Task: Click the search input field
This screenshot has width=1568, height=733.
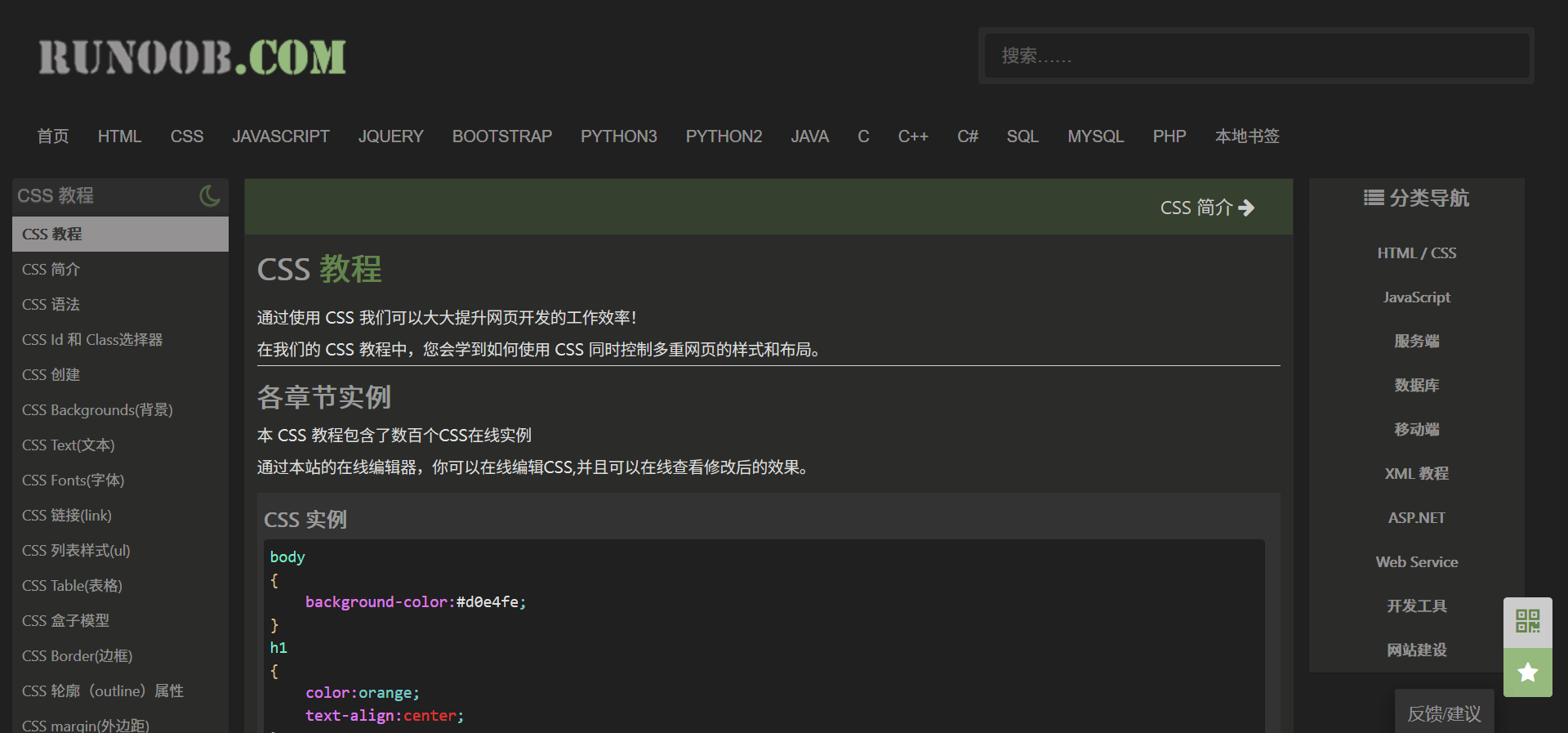Action: 1255,56
